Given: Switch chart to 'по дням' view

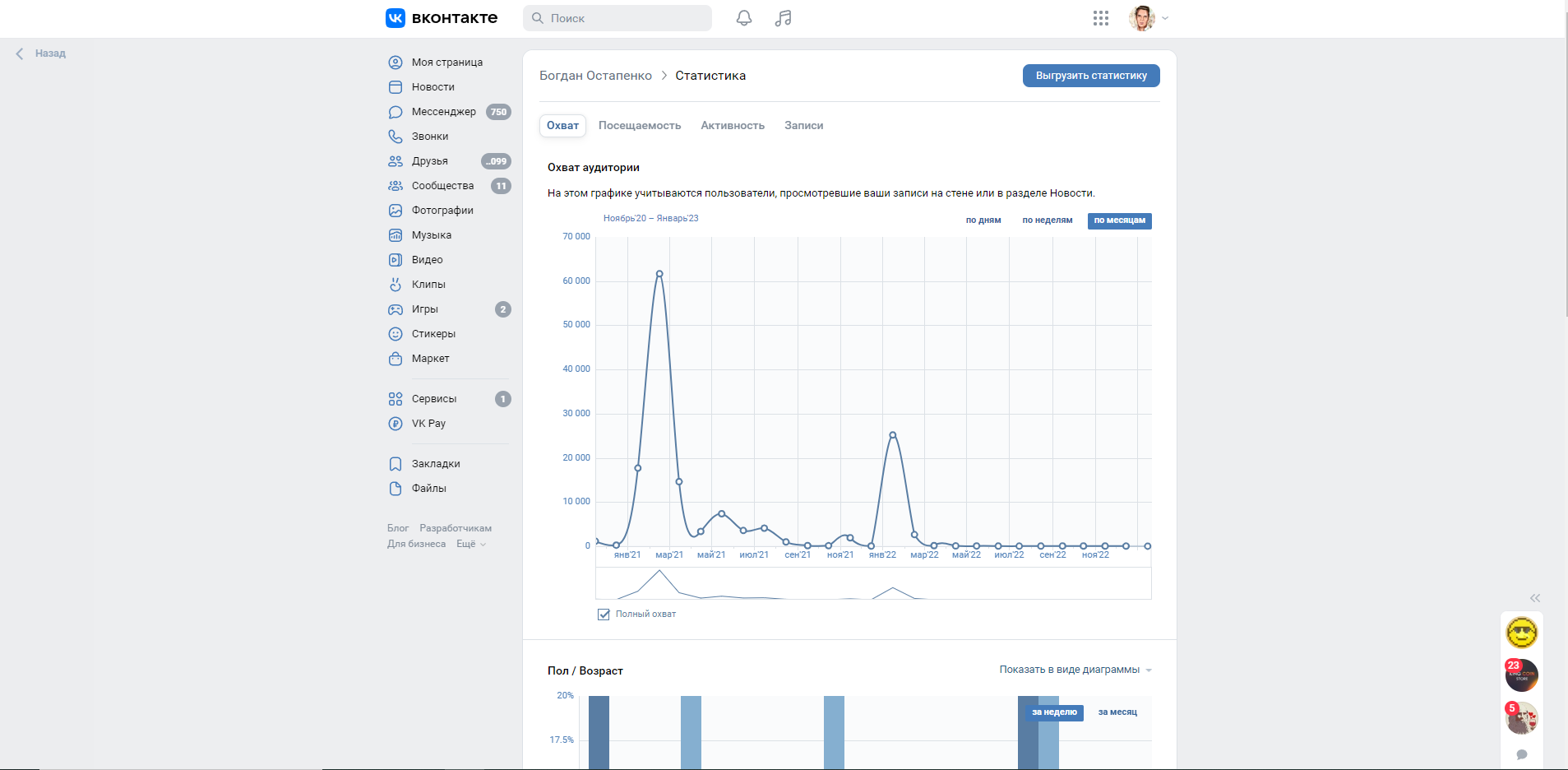Looking at the screenshot, I should point(983,220).
